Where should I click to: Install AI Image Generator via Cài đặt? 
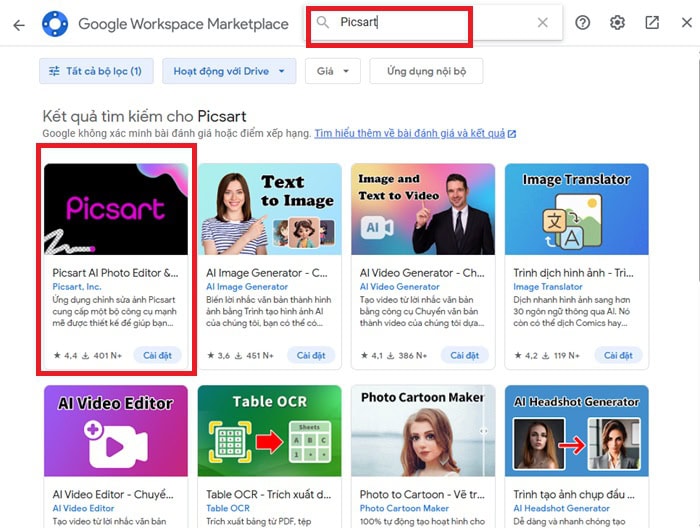(x=311, y=355)
